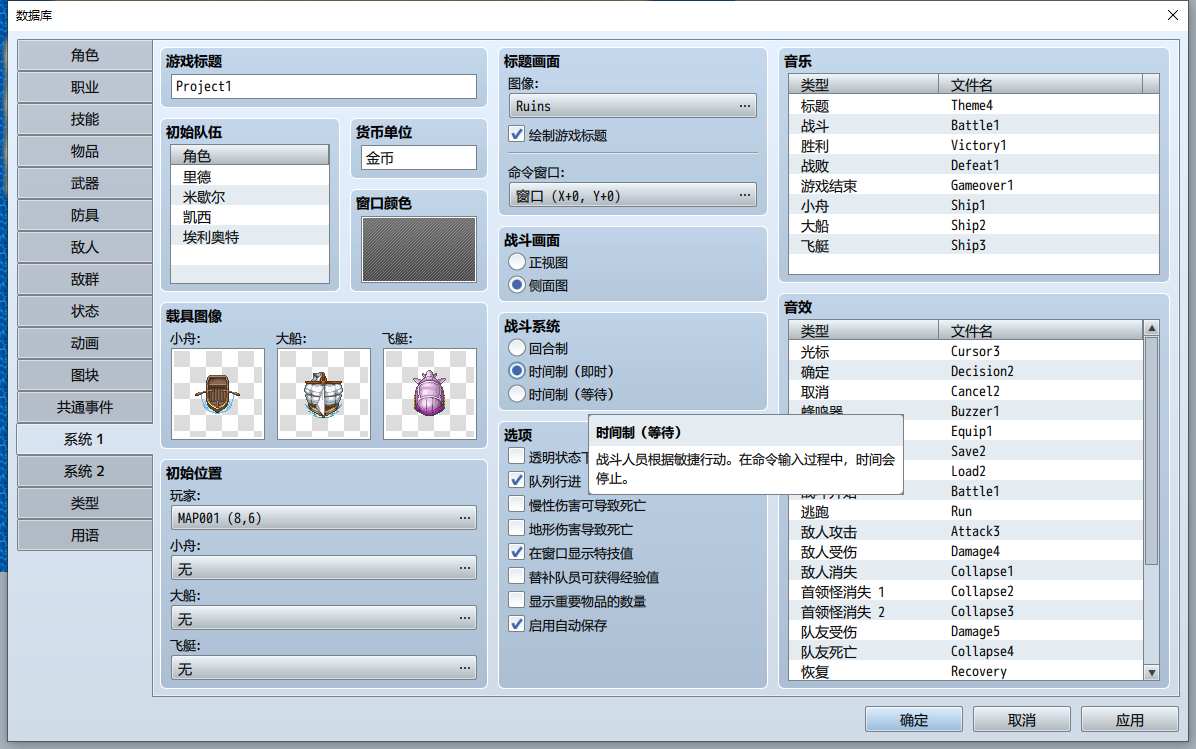This screenshot has width=1196, height=749.
Task: Select 时间制（等待） battle system
Action: (x=517, y=394)
